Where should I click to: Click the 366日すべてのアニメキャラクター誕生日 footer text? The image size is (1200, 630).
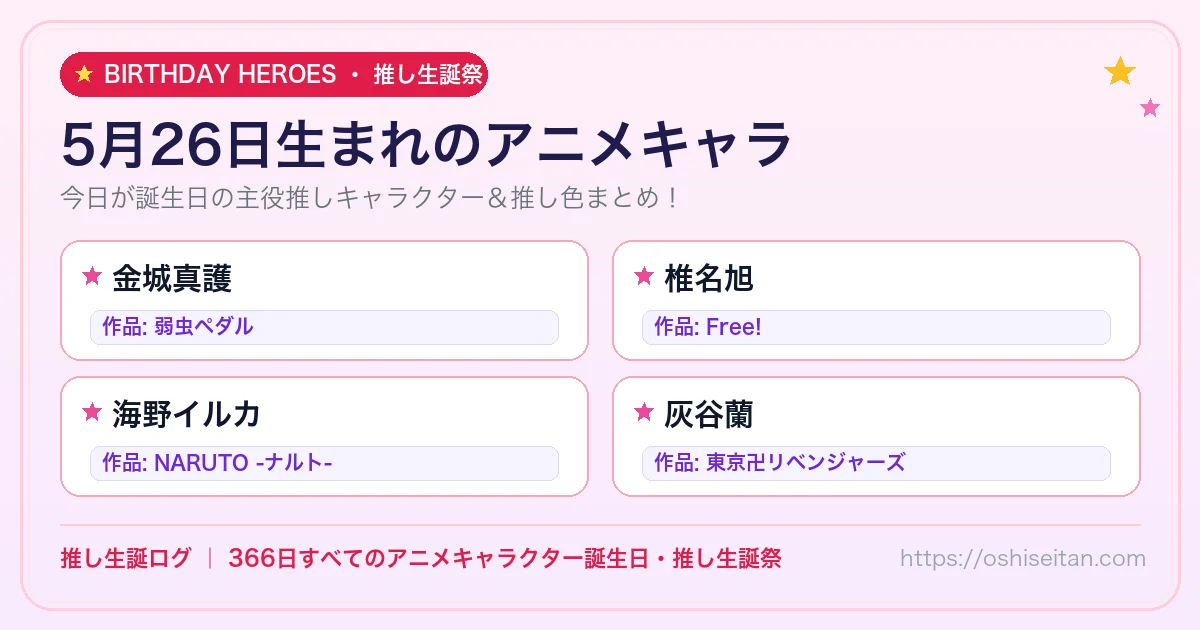click(438, 558)
